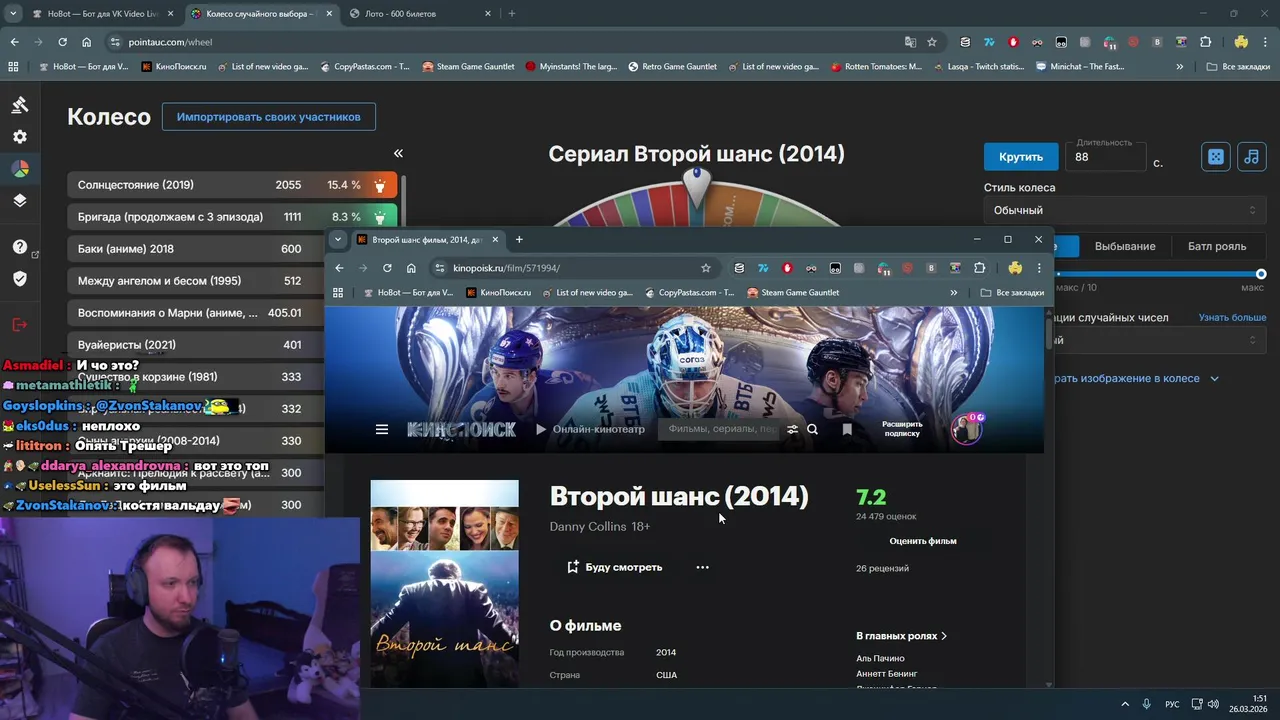Open Онлайн-кинотеатр navigation item
The width and height of the screenshot is (1280, 720).
(590, 429)
